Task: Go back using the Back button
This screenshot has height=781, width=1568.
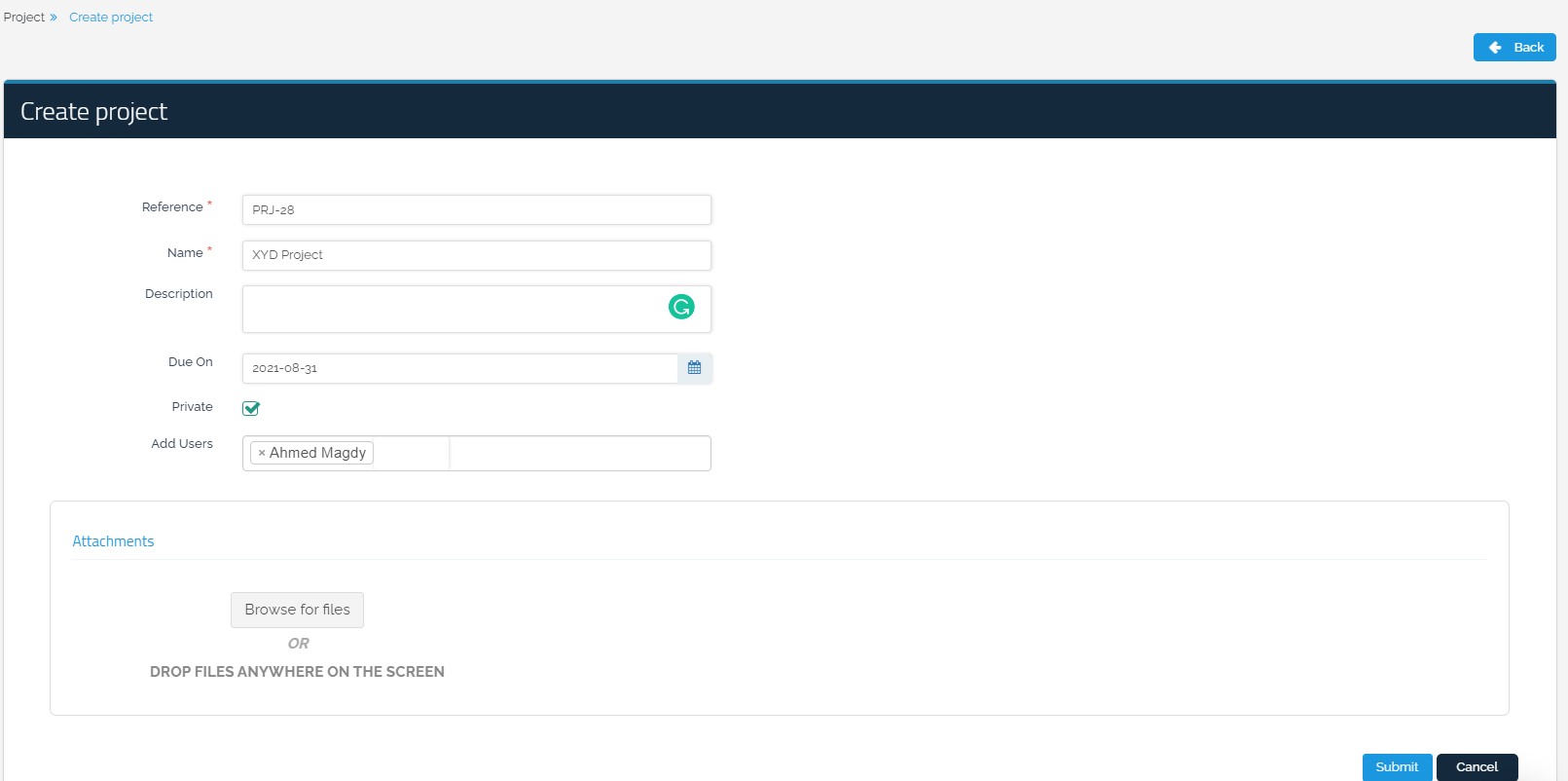Action: (x=1513, y=47)
